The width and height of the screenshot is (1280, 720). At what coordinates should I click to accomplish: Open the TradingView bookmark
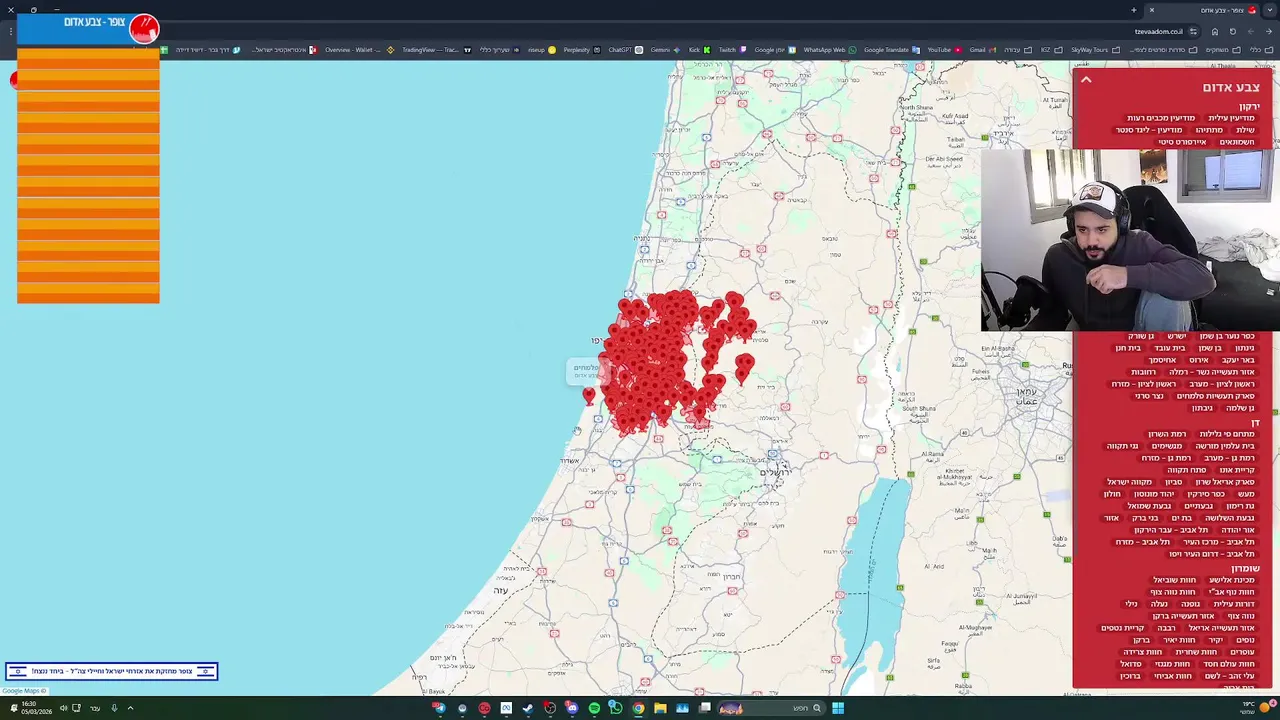436,50
